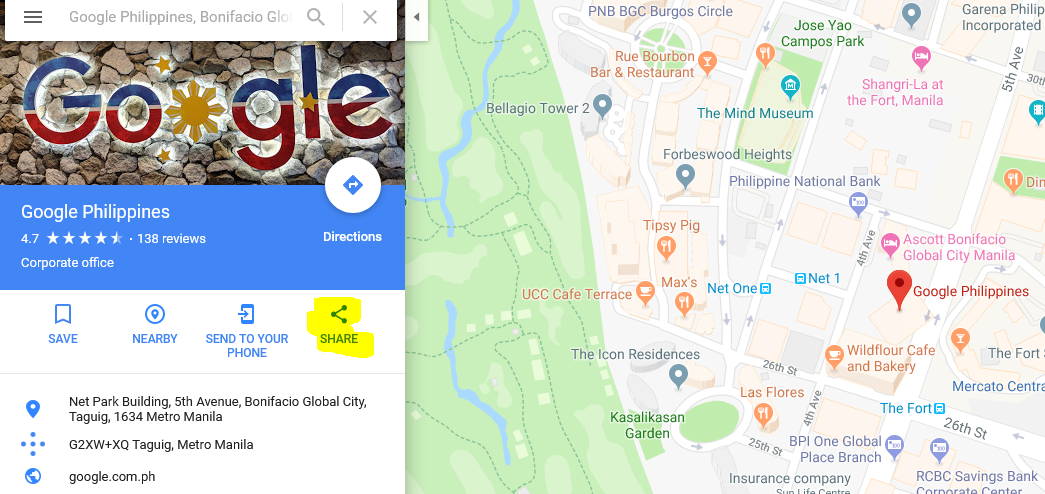Open the 138 reviews link
The height and width of the screenshot is (494, 1045).
171,239
